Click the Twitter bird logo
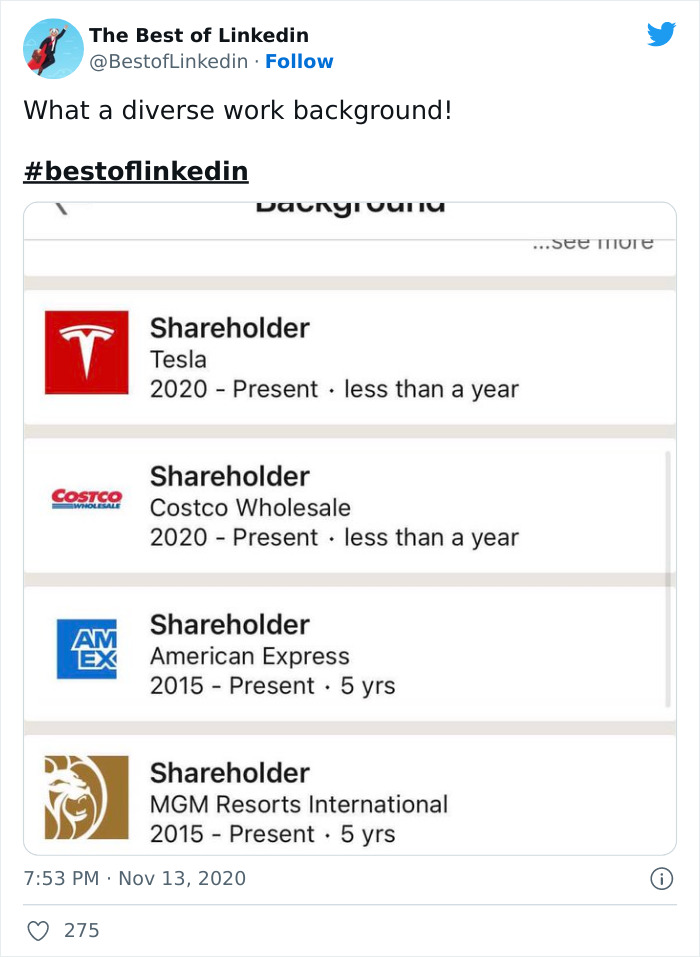This screenshot has height=957, width=700. 662,34
